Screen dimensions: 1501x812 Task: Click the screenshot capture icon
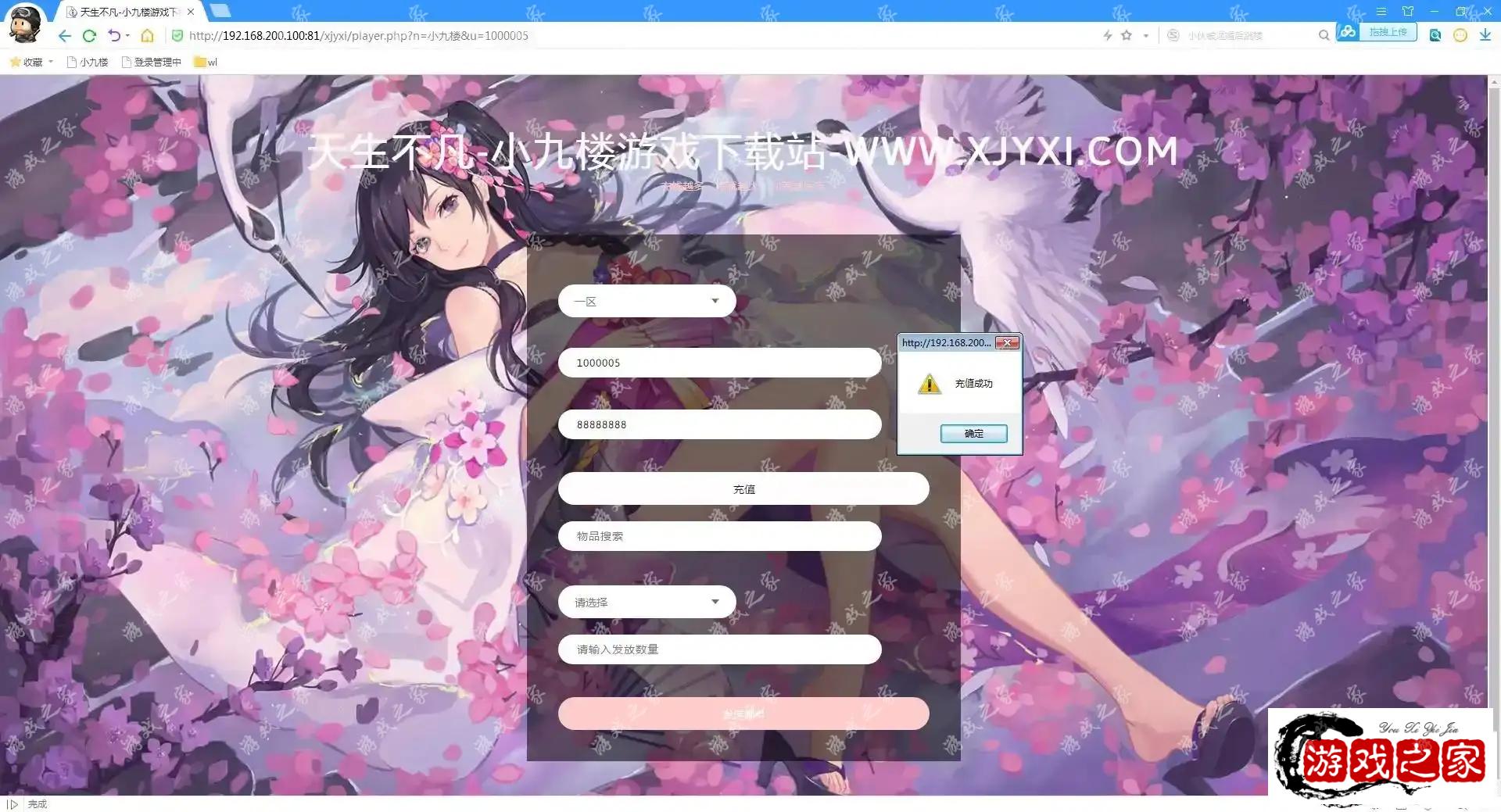[1435, 35]
